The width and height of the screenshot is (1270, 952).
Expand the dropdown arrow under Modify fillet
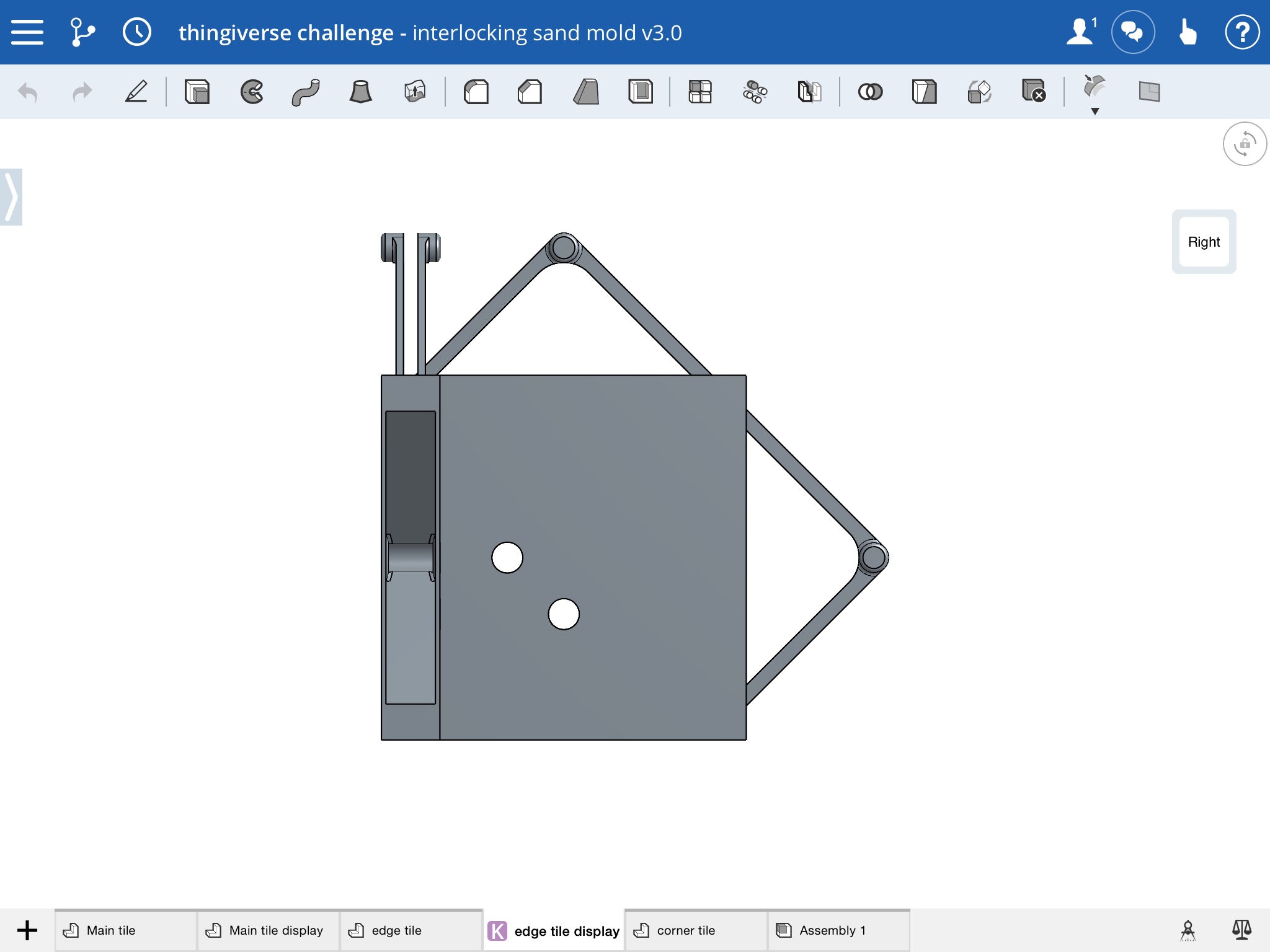pyautogui.click(x=1095, y=112)
